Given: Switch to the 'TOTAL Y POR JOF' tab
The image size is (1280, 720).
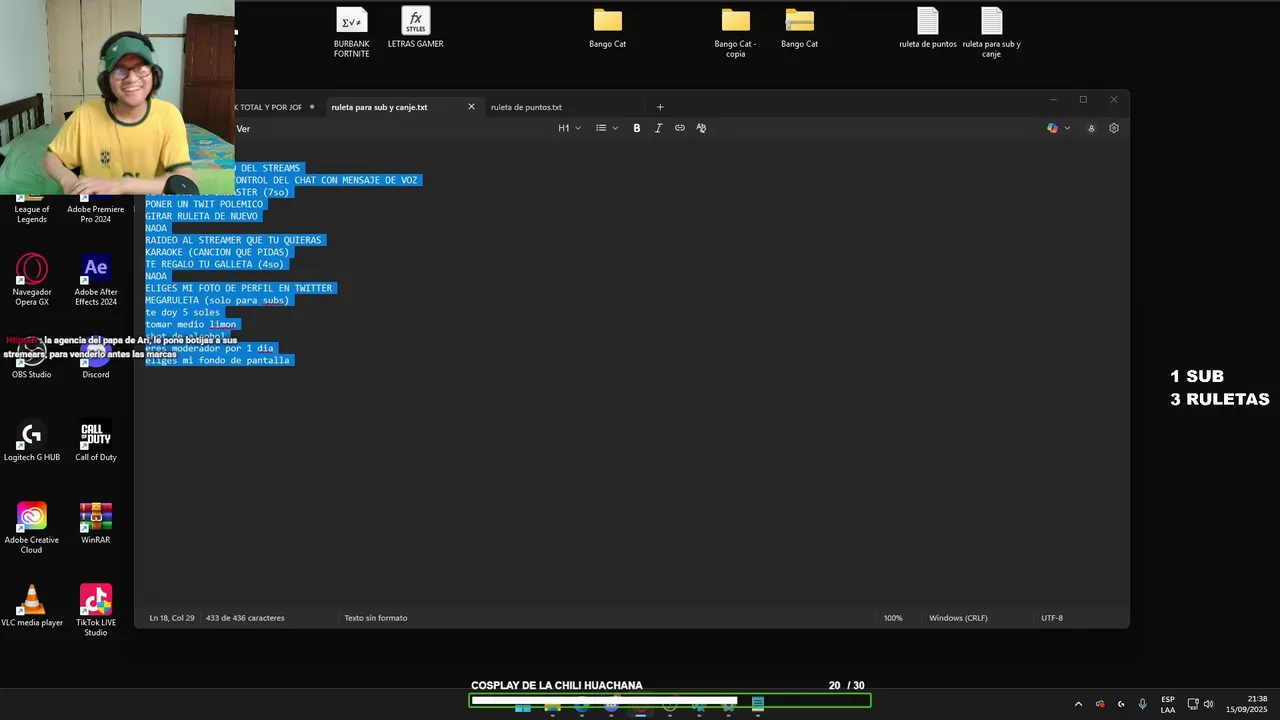Looking at the screenshot, I should point(268,107).
